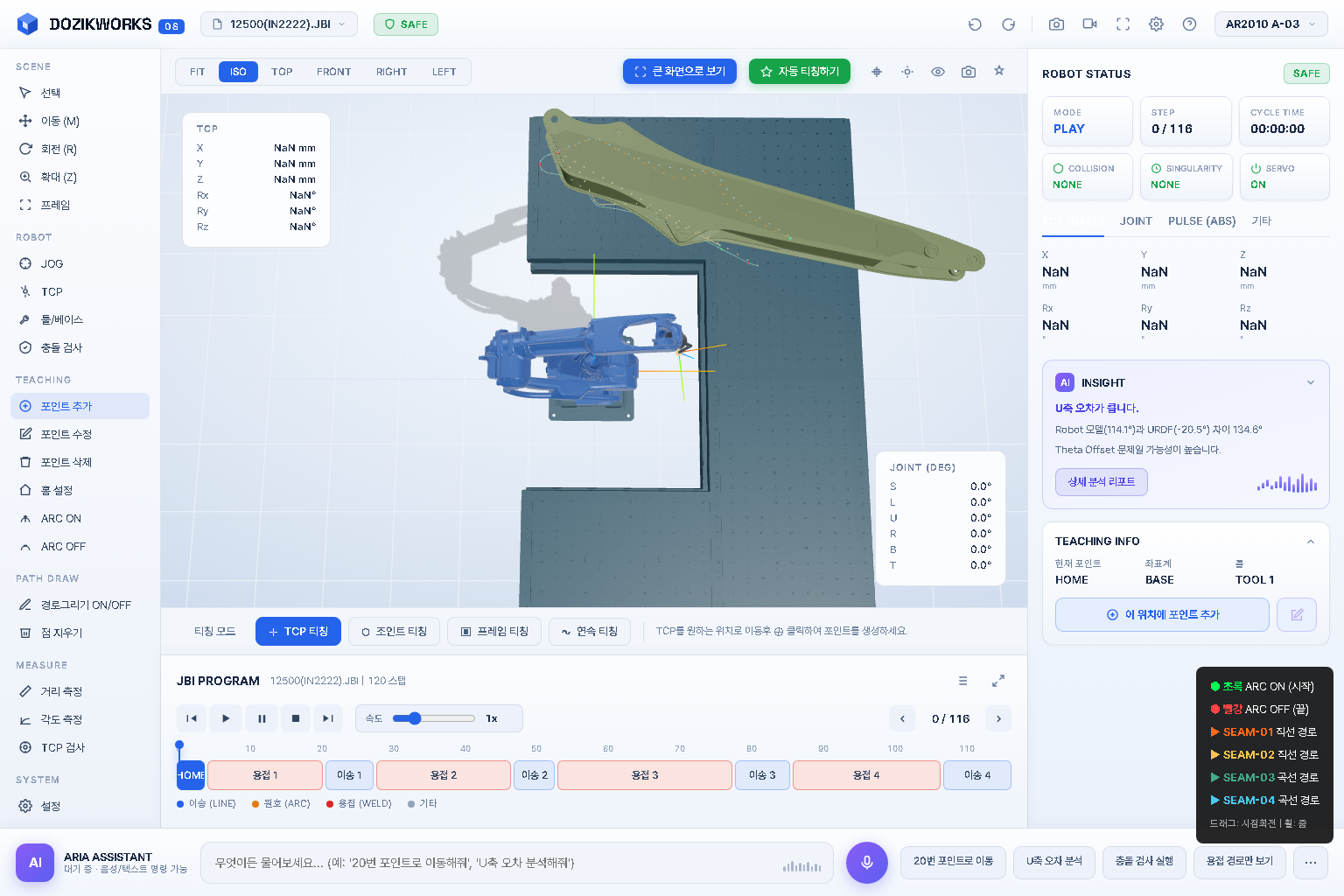Open the PULSE (ABS) status tab
1344x896 pixels.
coord(1201,221)
